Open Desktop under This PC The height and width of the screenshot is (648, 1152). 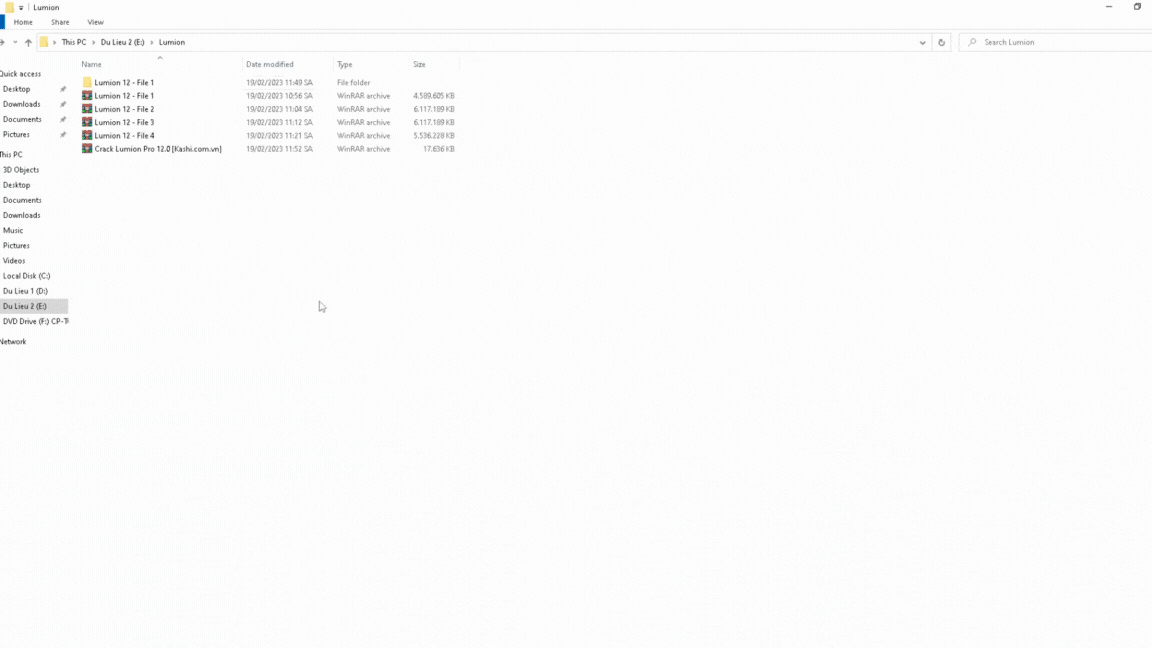16,185
